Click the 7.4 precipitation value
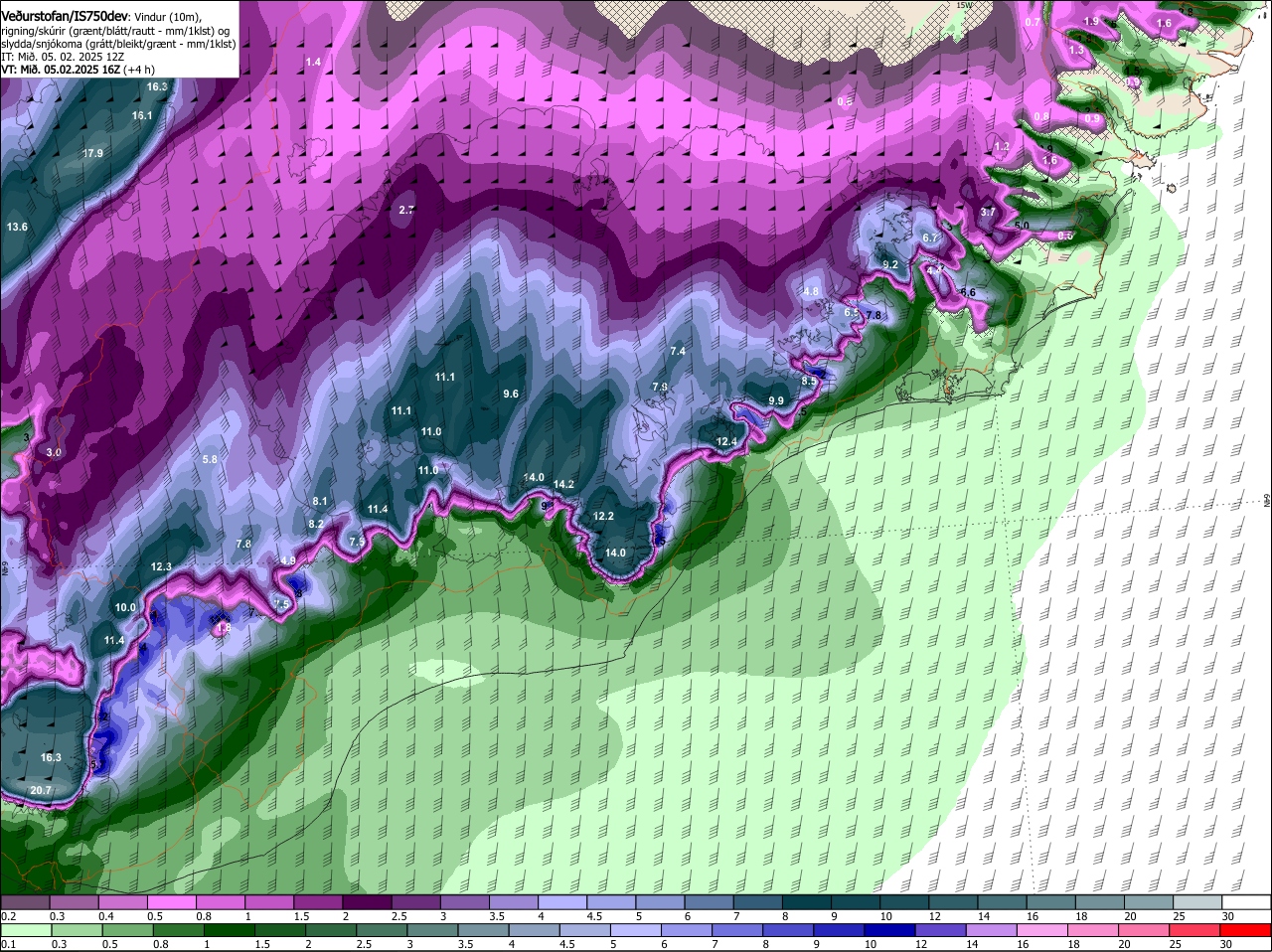 point(678,351)
